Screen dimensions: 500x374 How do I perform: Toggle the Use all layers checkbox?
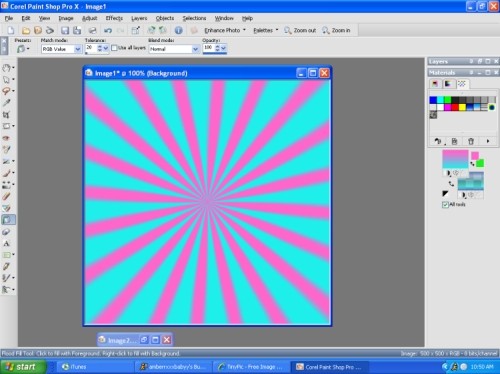pyautogui.click(x=114, y=48)
